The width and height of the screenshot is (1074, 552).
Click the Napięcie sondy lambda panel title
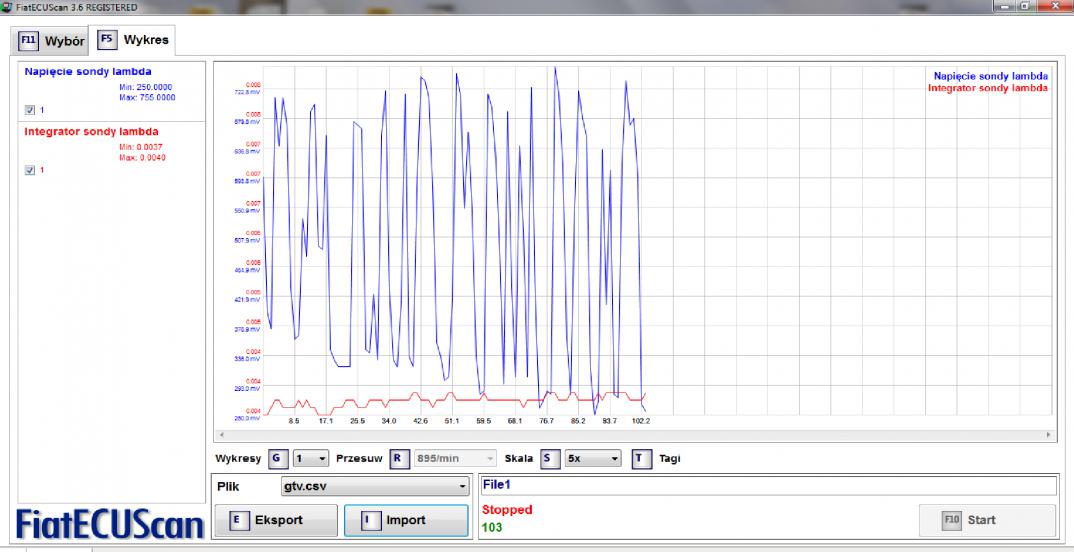pyautogui.click(x=88, y=71)
